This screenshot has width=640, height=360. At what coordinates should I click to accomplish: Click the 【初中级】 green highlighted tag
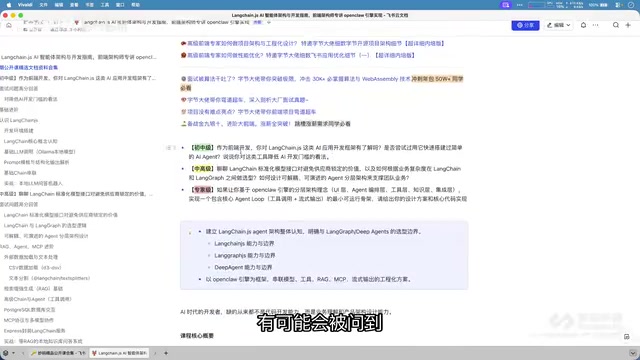pyautogui.click(x=202, y=148)
